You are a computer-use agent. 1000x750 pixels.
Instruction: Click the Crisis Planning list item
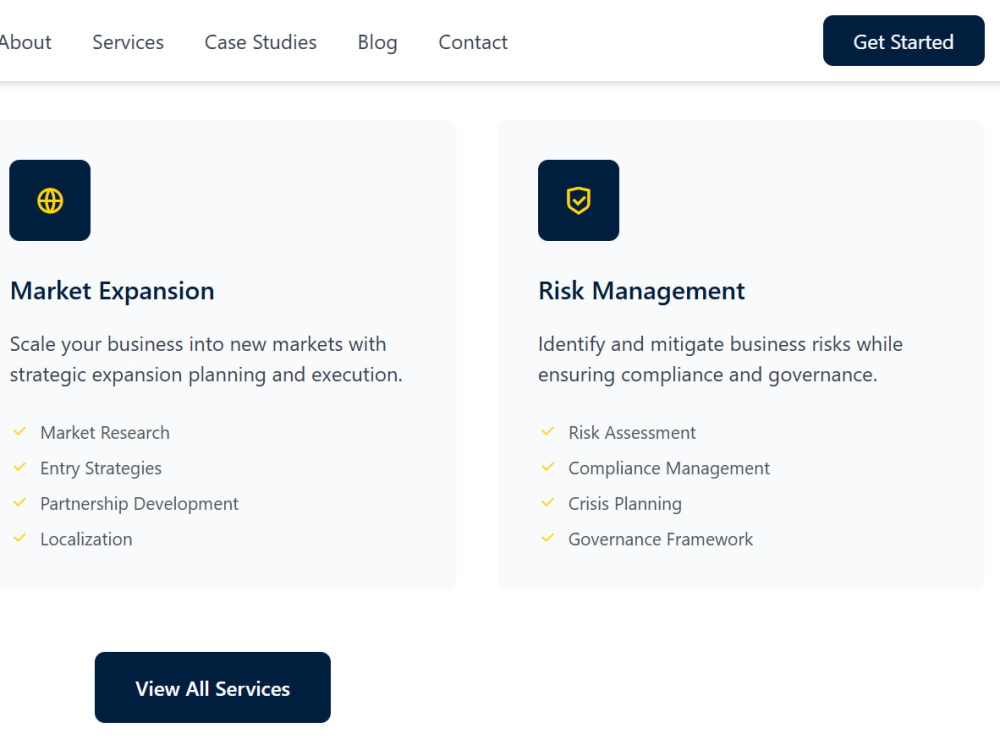point(625,504)
